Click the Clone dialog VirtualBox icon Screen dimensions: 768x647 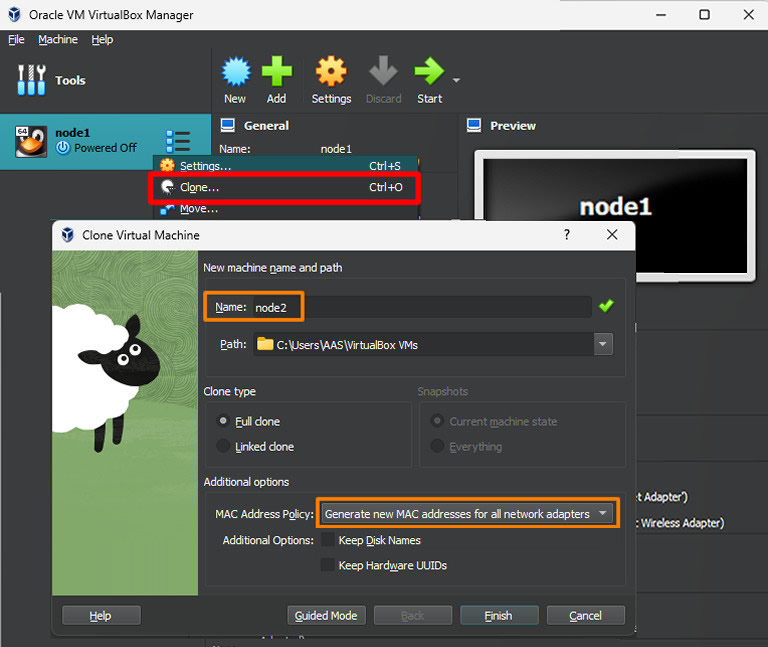tap(68, 235)
